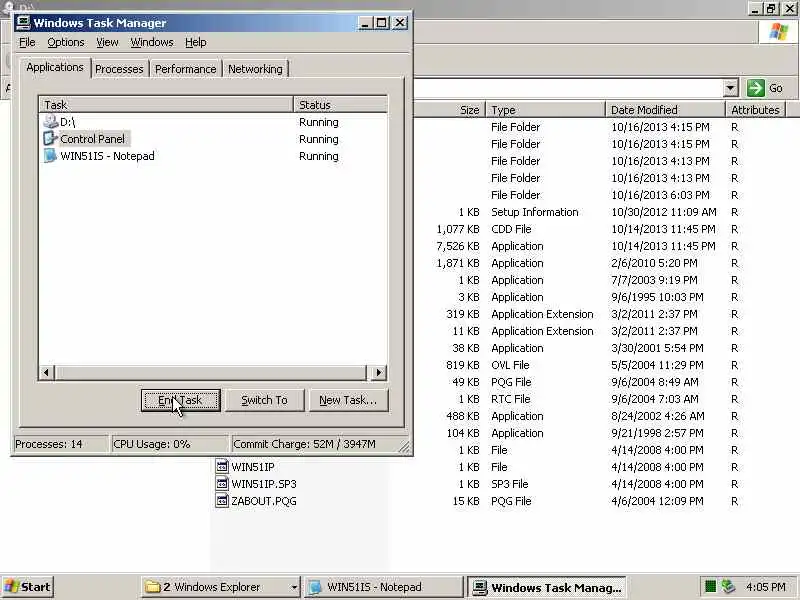Sort Explorer files by Date Modified column

tap(665, 110)
